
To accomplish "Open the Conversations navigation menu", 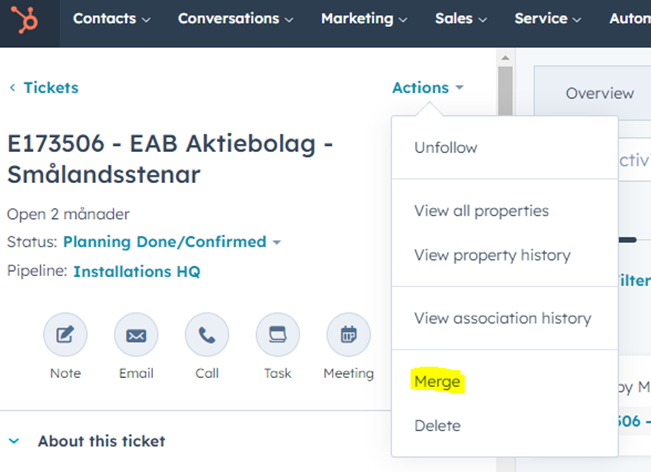I will [235, 19].
